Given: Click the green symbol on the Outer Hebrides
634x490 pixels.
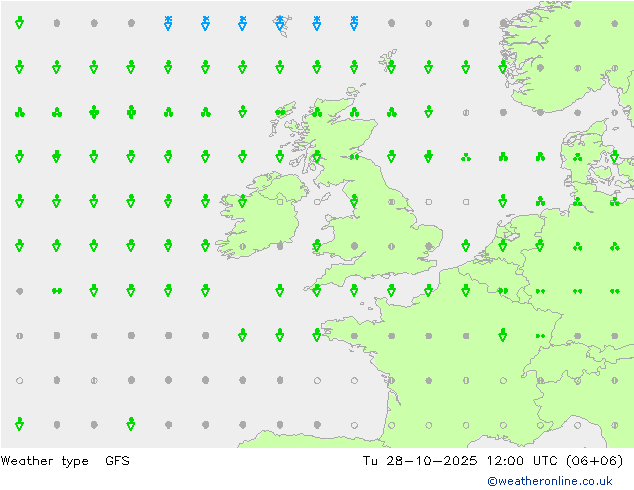Looking at the screenshot, I should pos(280,112).
